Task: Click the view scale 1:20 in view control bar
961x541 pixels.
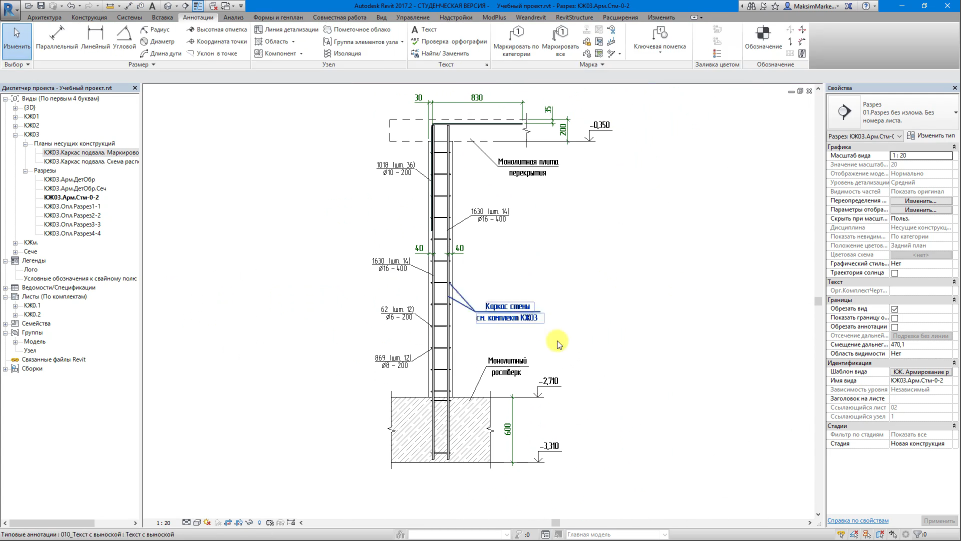Action: click(163, 523)
